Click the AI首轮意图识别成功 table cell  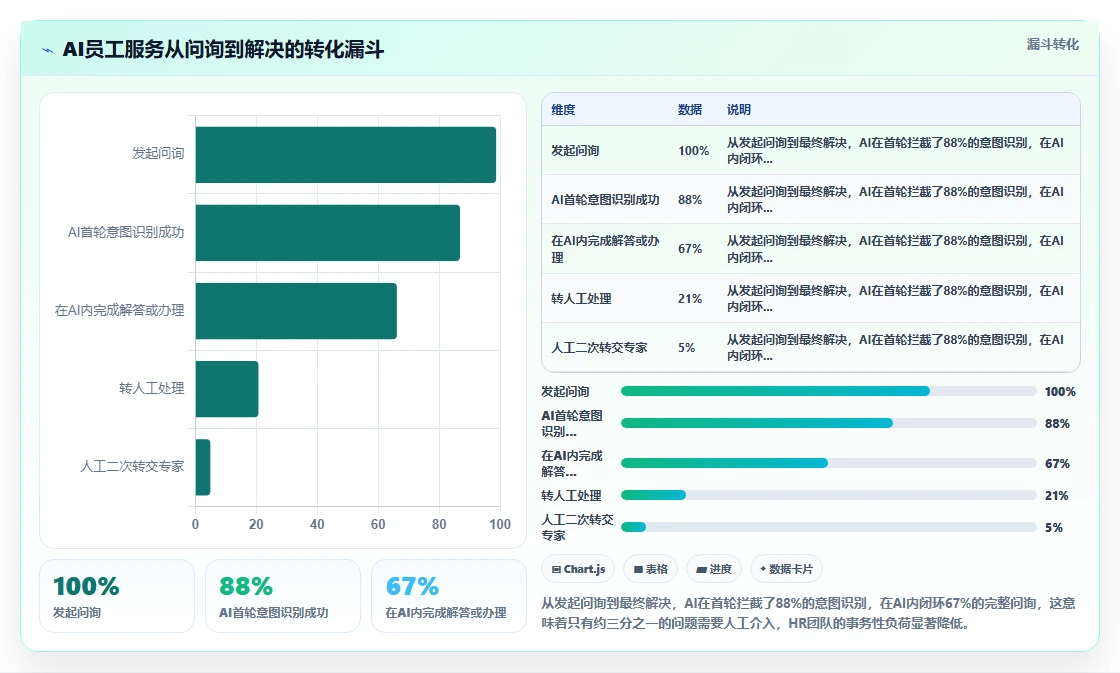click(x=605, y=199)
